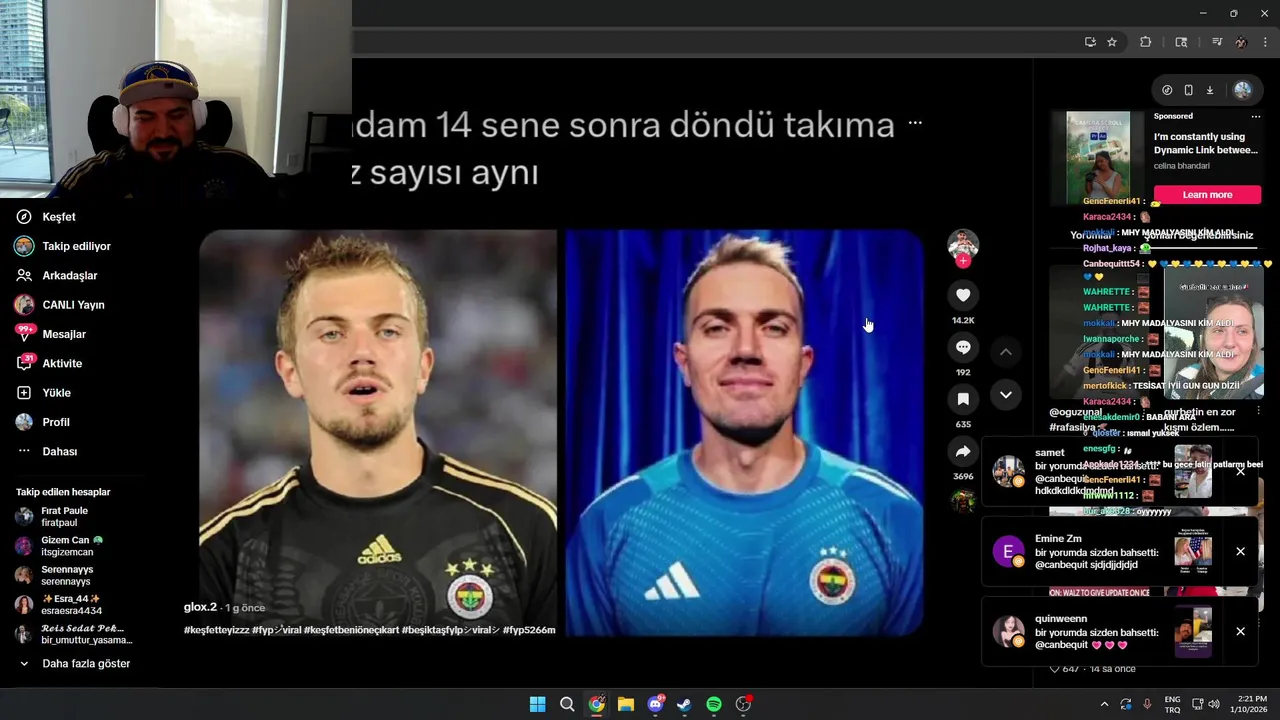Open video options three-dot menu beside title
This screenshot has width=1280, height=720.
(x=915, y=123)
